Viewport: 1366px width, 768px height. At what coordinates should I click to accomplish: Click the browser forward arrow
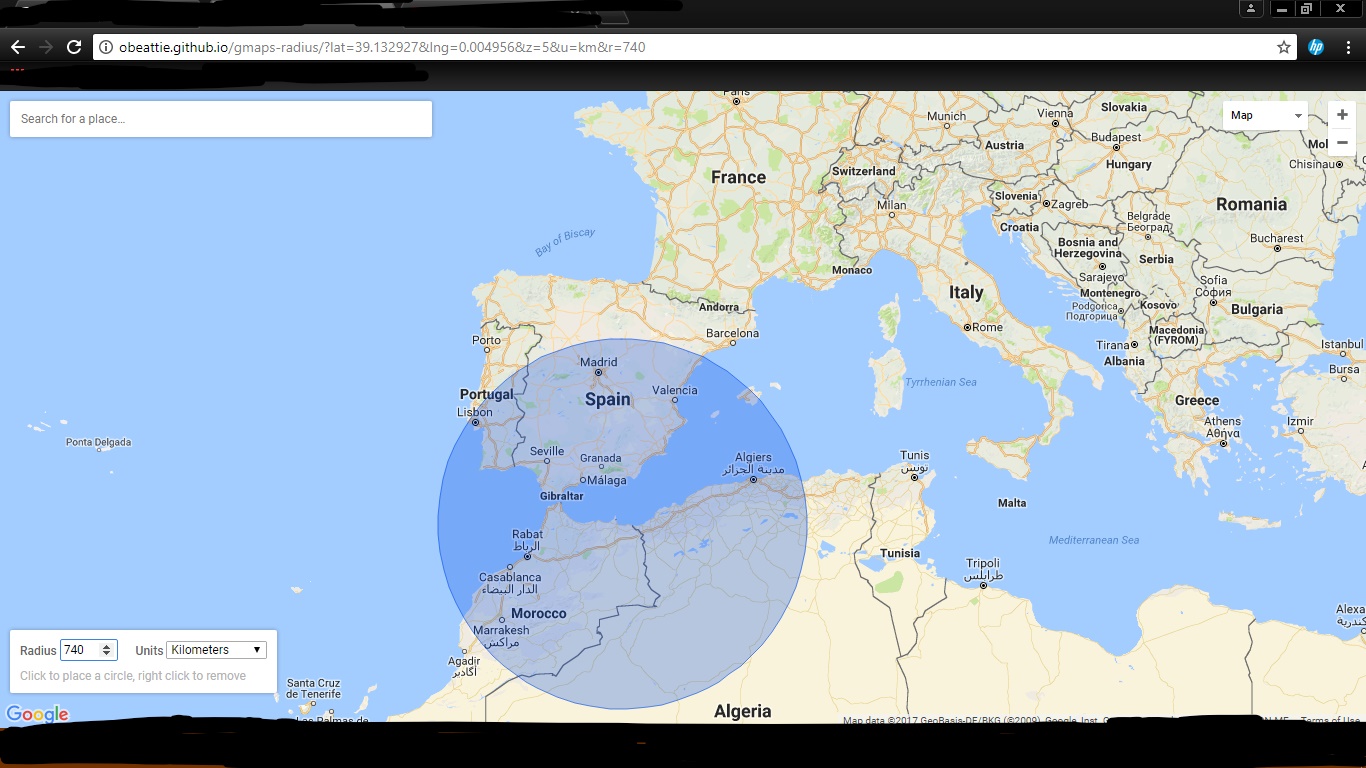click(x=46, y=47)
